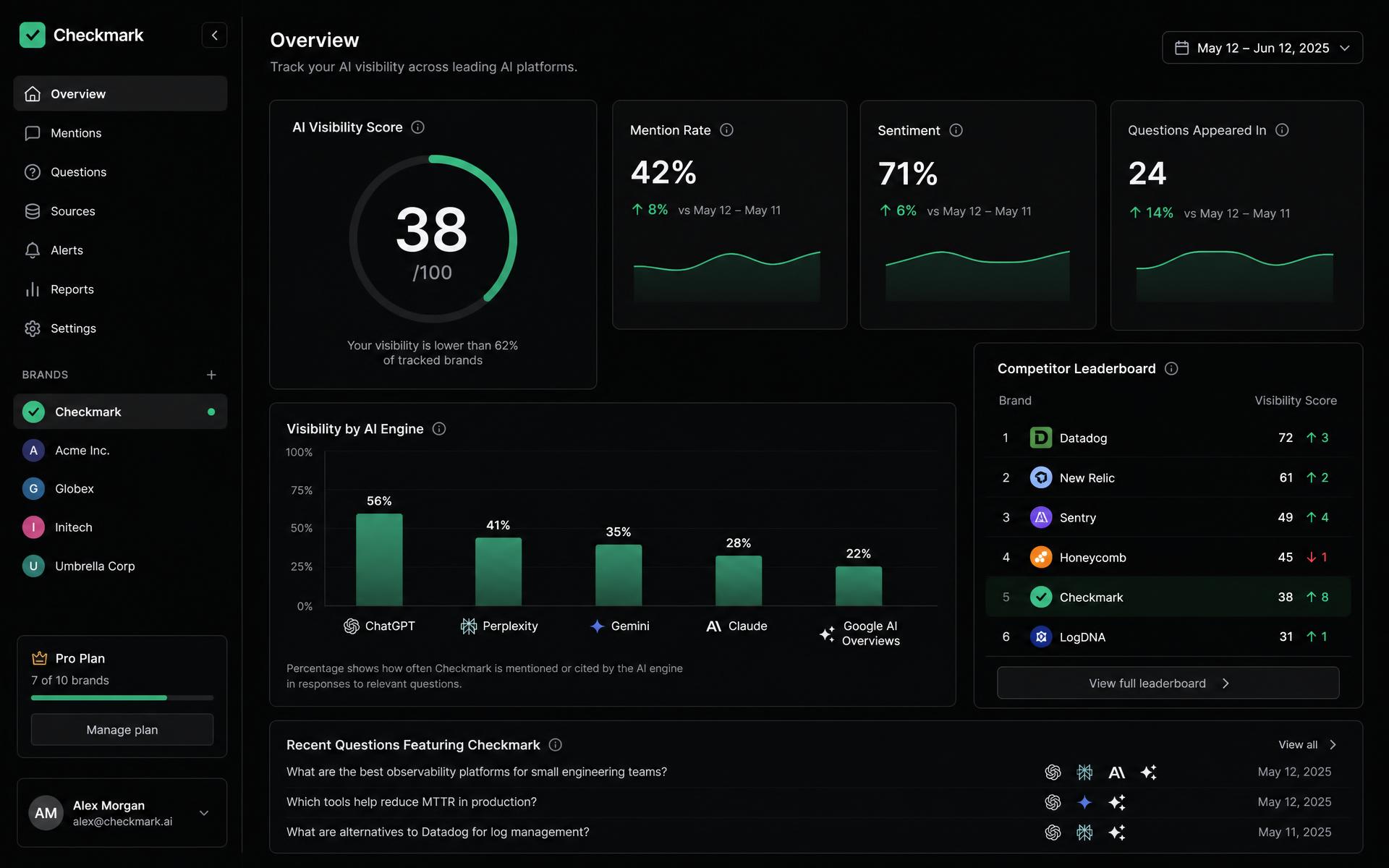Click info icon beside Questions Appeared In
The image size is (1389, 868).
(x=1282, y=130)
